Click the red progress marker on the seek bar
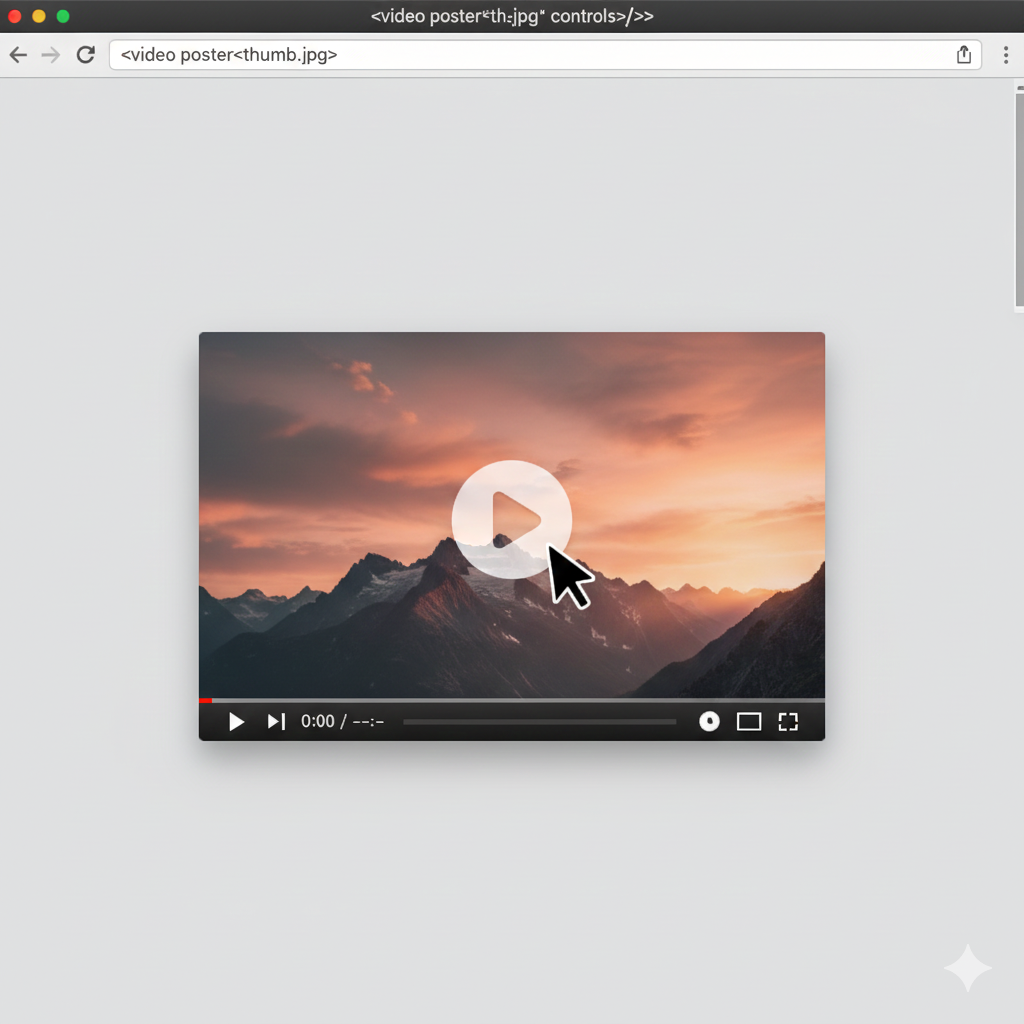Viewport: 1024px width, 1024px height. click(205, 700)
